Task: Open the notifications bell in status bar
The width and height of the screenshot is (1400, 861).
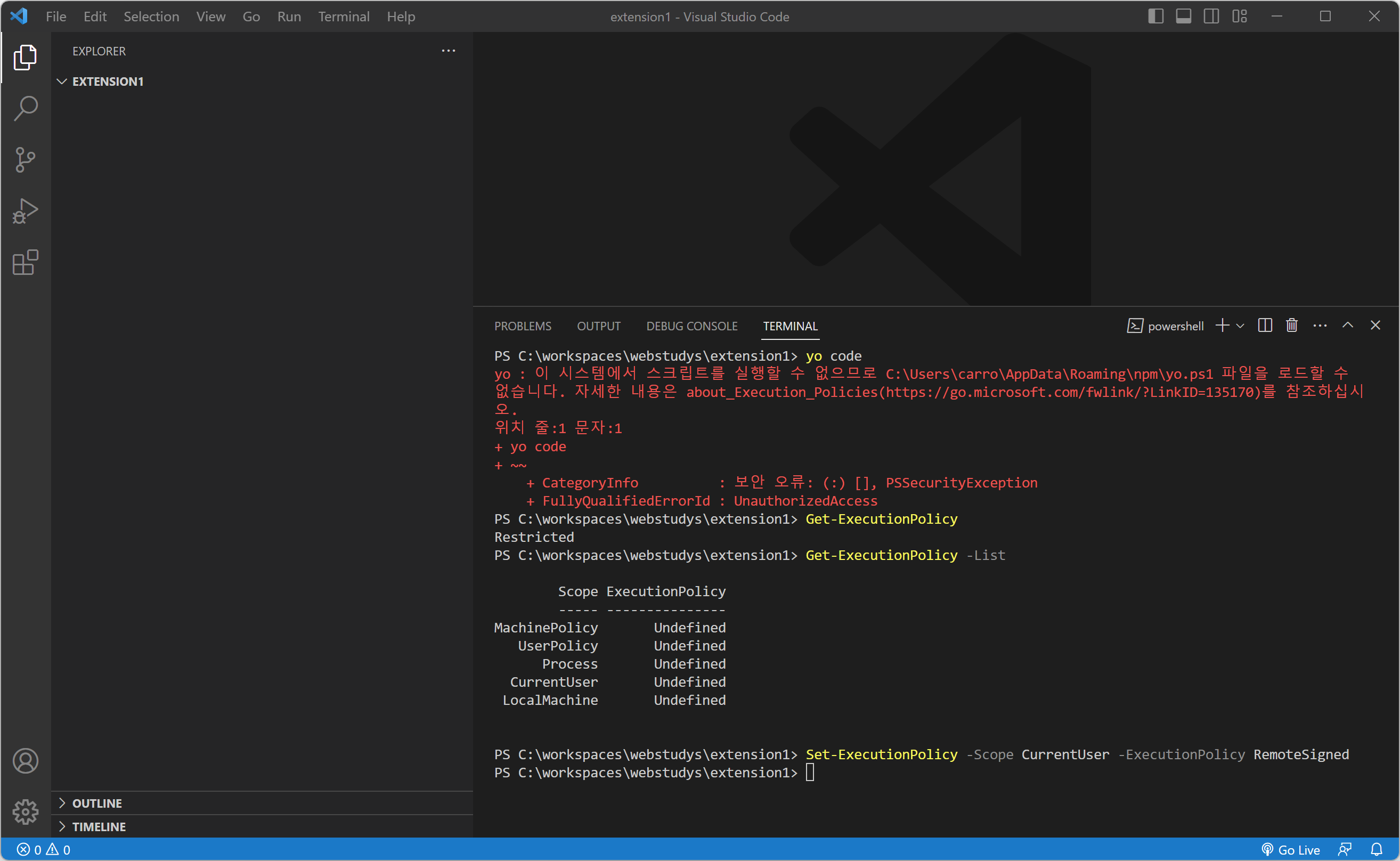Action: click(x=1376, y=850)
